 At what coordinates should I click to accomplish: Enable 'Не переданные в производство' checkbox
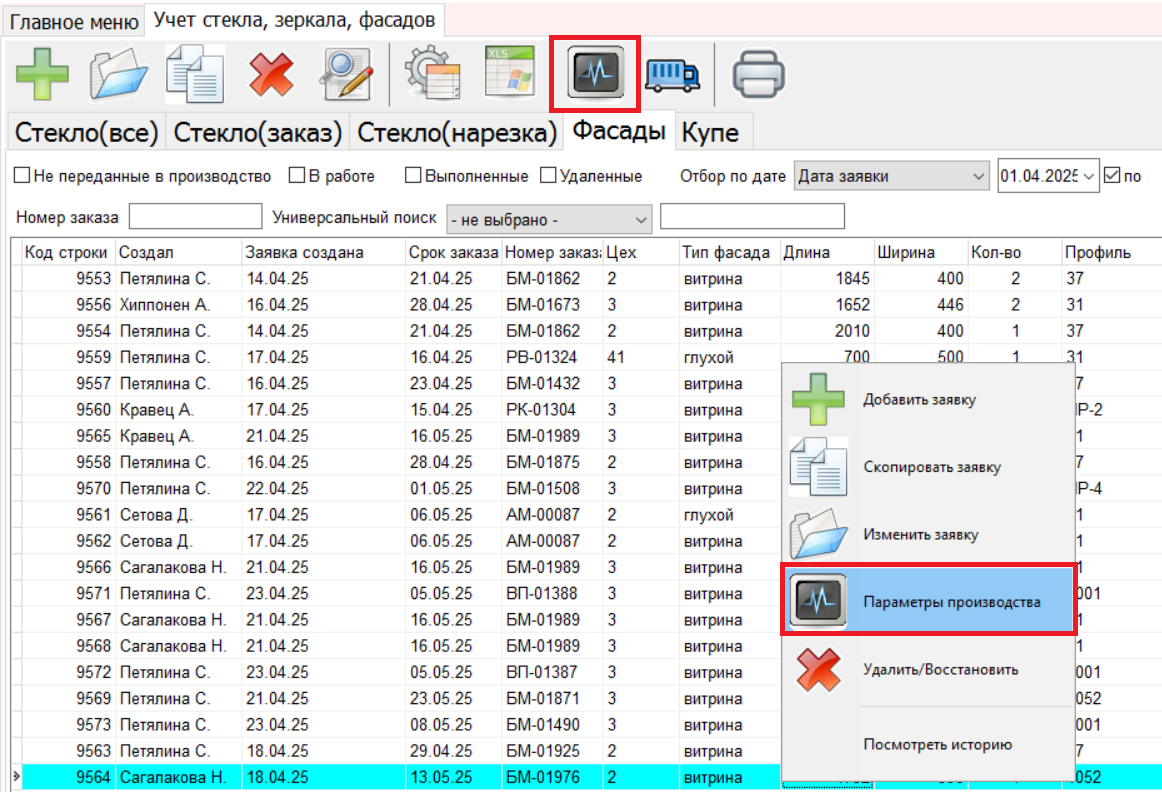[x=21, y=176]
